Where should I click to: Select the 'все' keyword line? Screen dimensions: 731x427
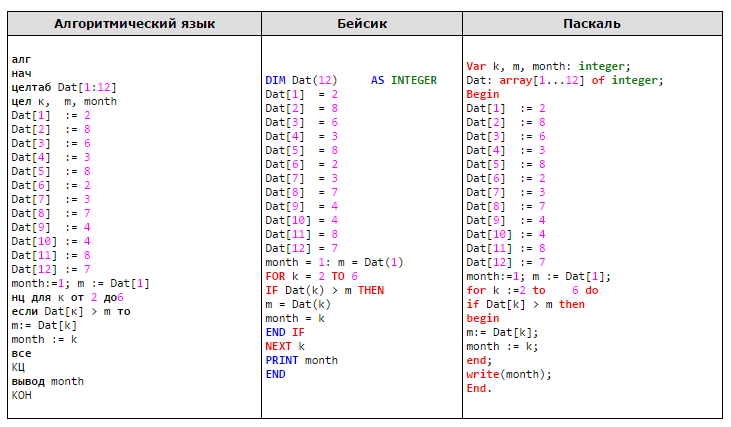[x=21, y=353]
